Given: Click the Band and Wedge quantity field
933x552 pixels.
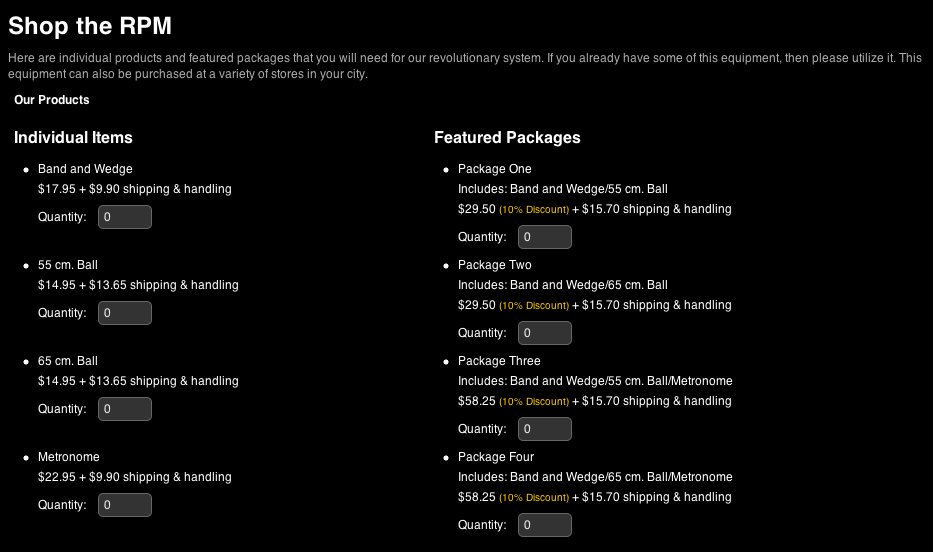Looking at the screenshot, I should (x=125, y=217).
